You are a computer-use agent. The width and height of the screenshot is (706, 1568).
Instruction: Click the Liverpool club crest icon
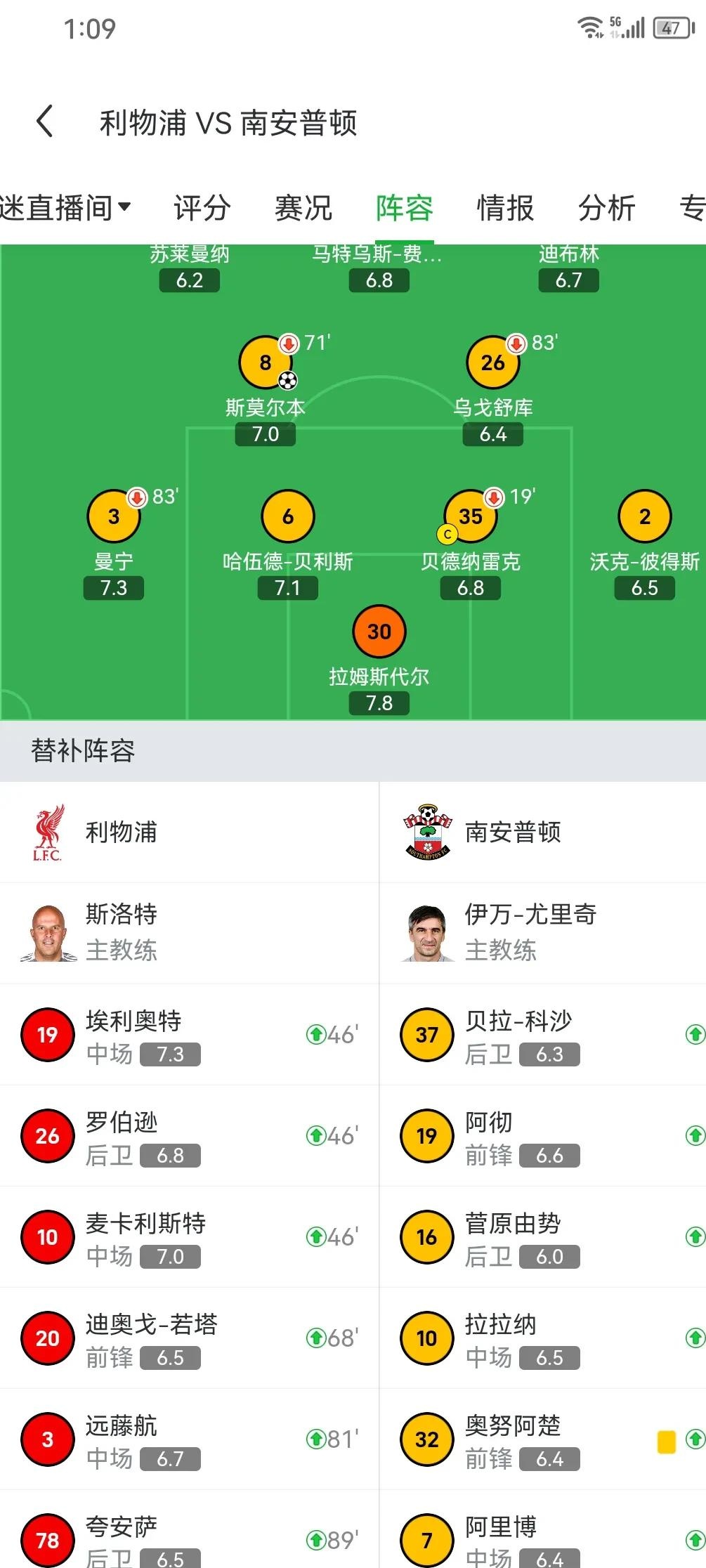point(46,832)
